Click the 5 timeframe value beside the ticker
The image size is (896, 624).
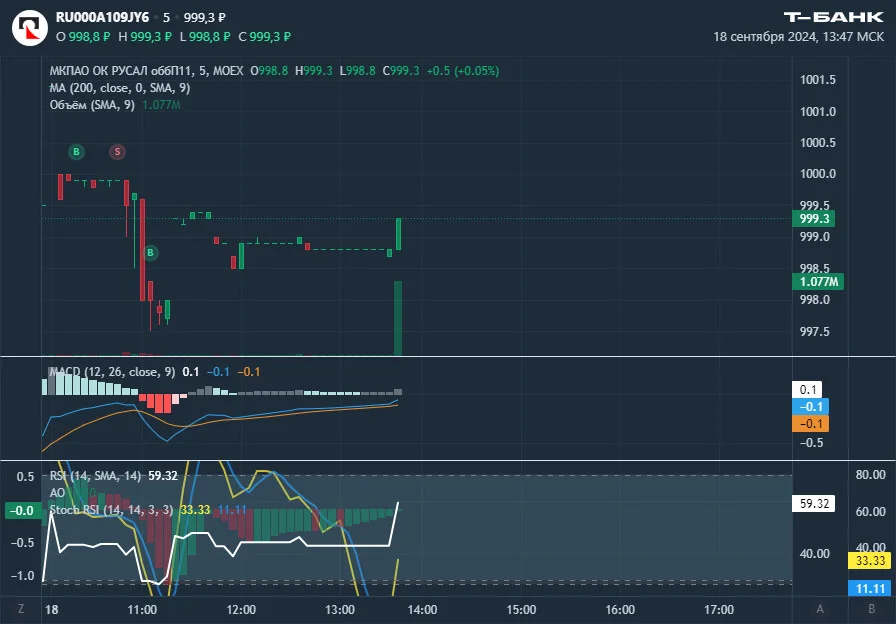166,18
